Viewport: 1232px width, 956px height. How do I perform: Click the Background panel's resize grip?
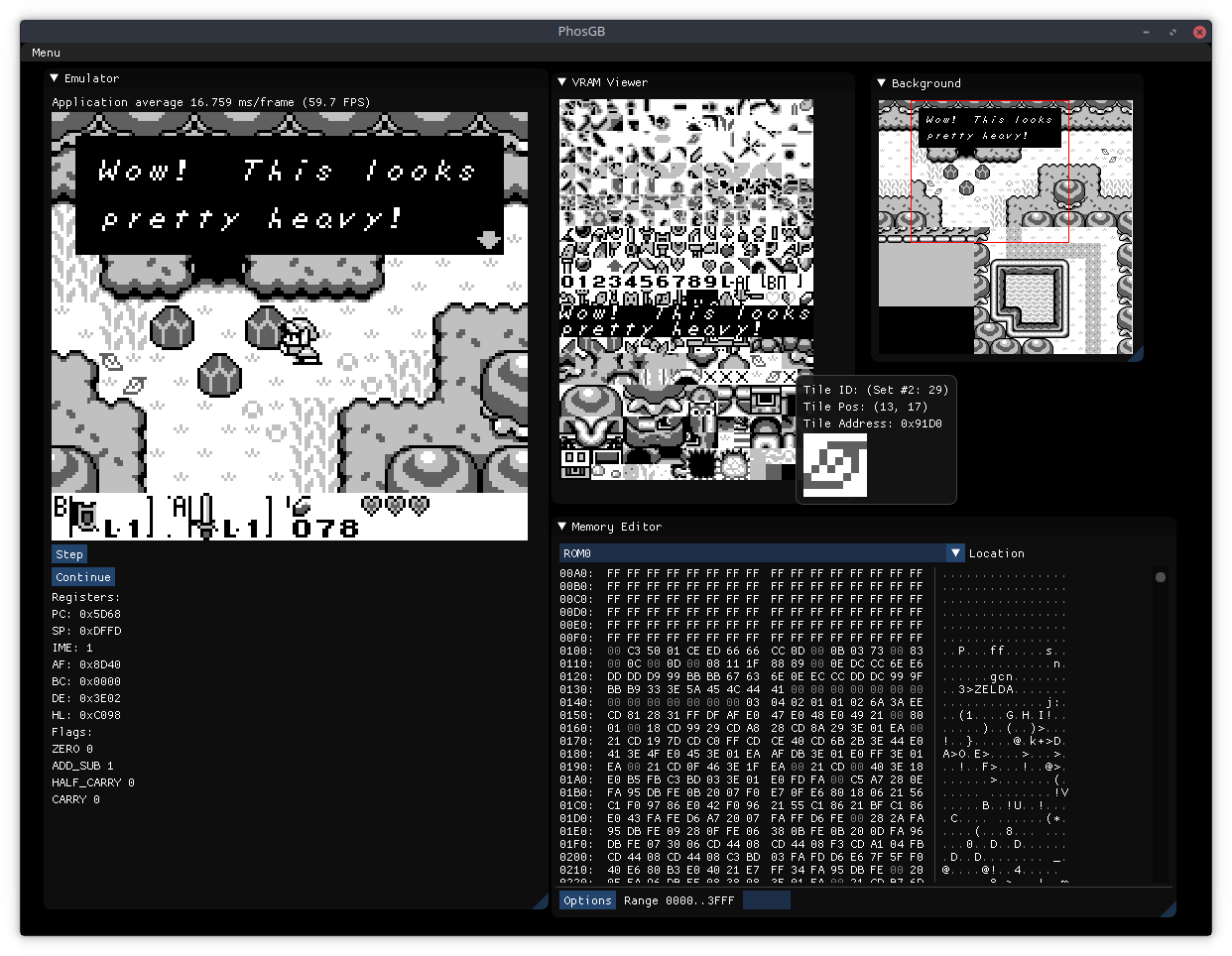1136,354
